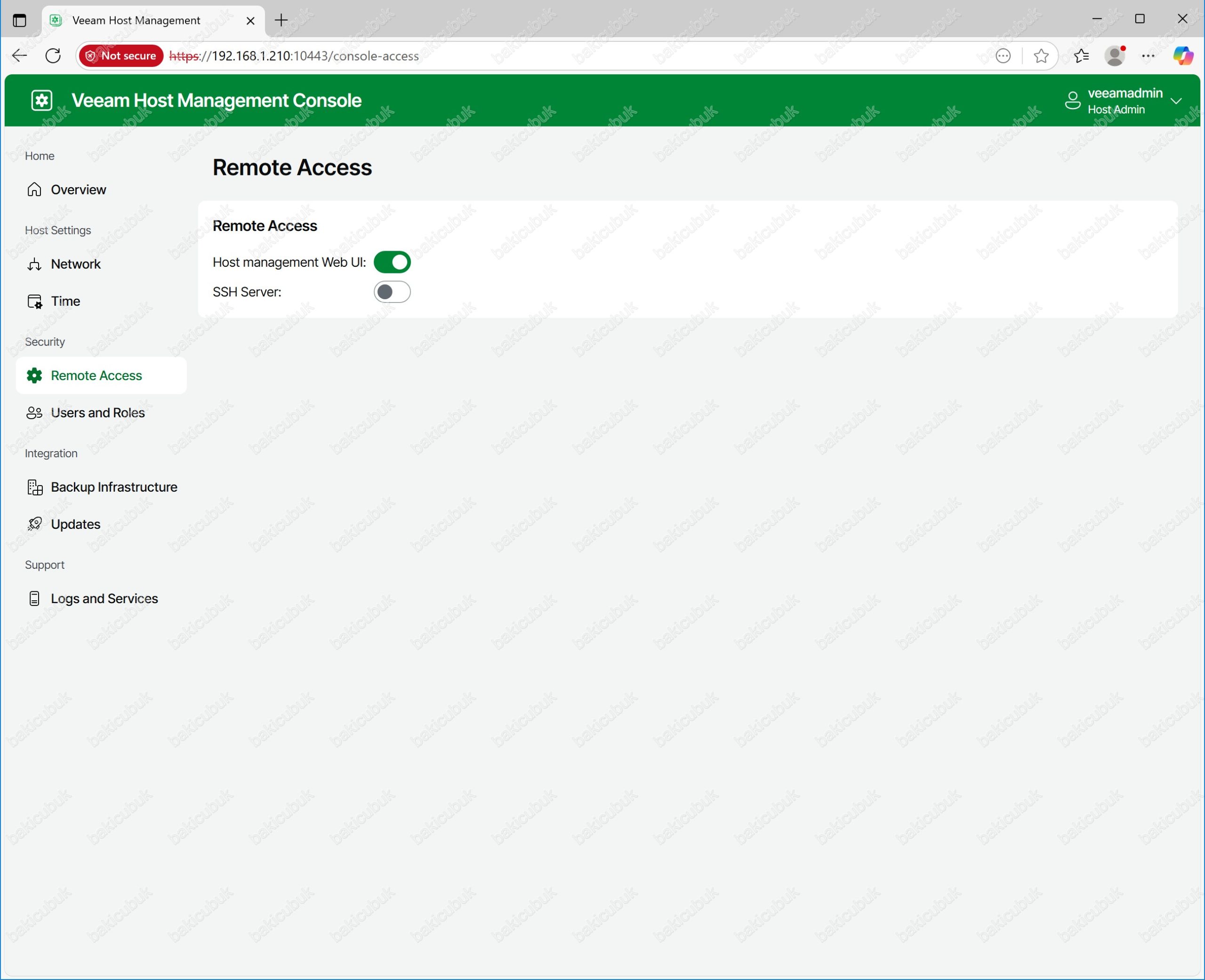Viewport: 1205px width, 980px height.
Task: Open the Network settings page
Action: point(101,264)
